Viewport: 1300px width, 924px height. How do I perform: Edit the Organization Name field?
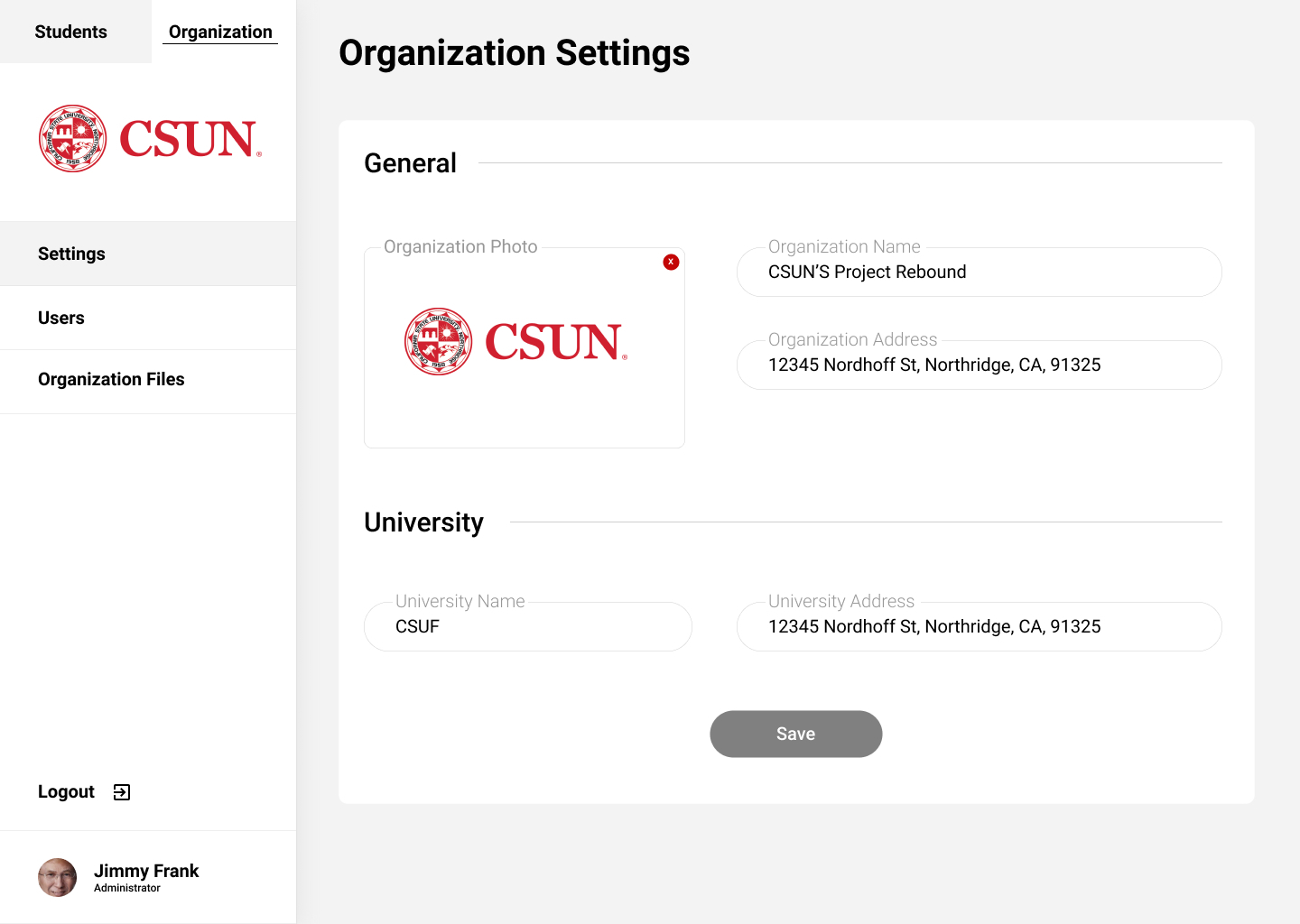980,272
